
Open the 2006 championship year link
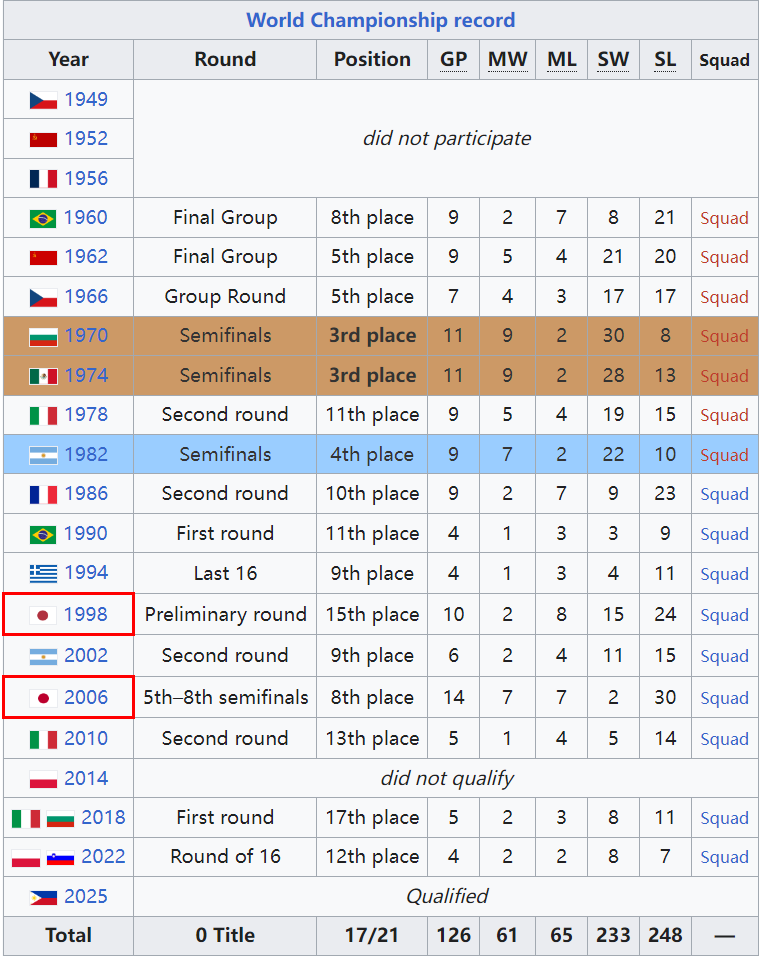tap(86, 697)
